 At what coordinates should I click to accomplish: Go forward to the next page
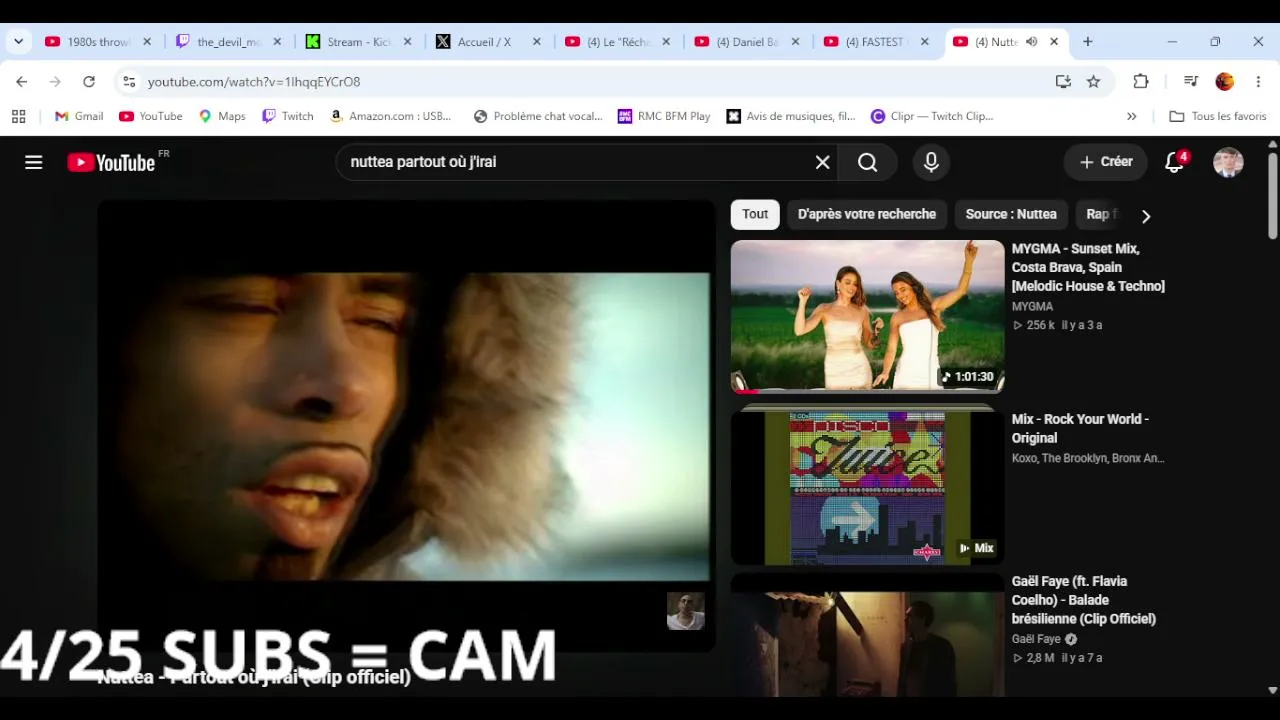pyautogui.click(x=55, y=82)
